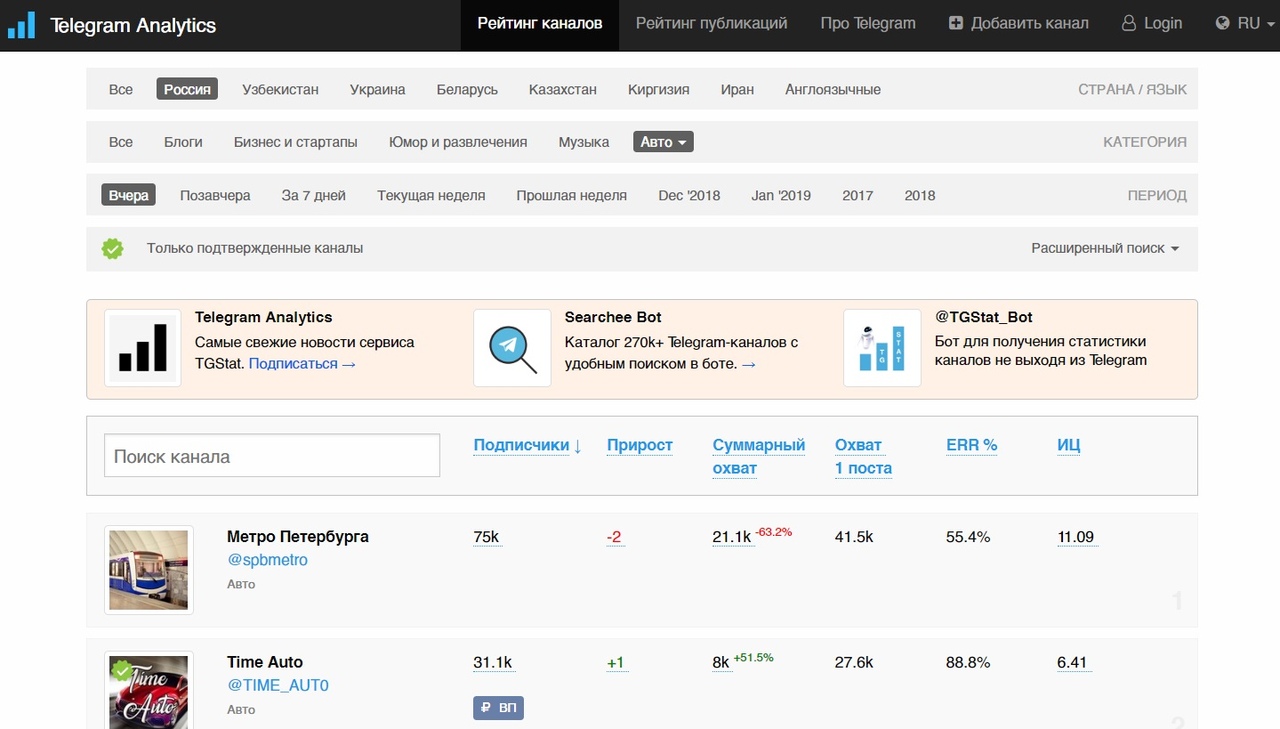Select the За 7 дней period
This screenshot has width=1280, height=729.
point(314,195)
